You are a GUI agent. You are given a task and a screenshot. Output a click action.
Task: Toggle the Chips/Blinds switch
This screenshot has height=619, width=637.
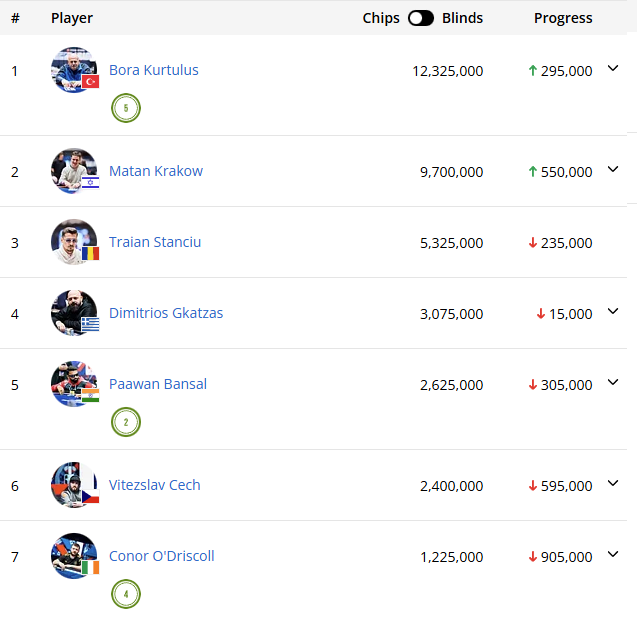coord(421,18)
